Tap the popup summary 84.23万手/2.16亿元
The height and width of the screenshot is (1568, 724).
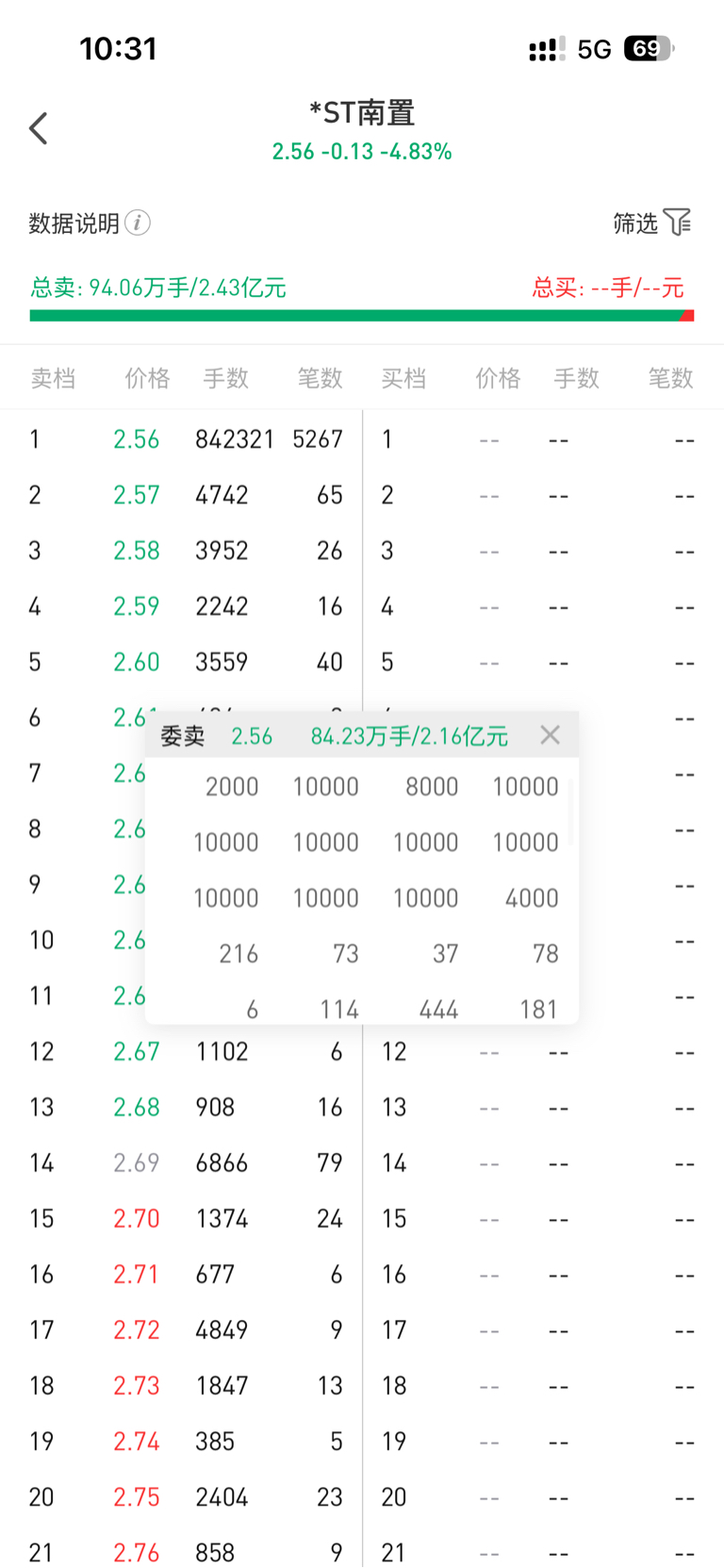409,735
